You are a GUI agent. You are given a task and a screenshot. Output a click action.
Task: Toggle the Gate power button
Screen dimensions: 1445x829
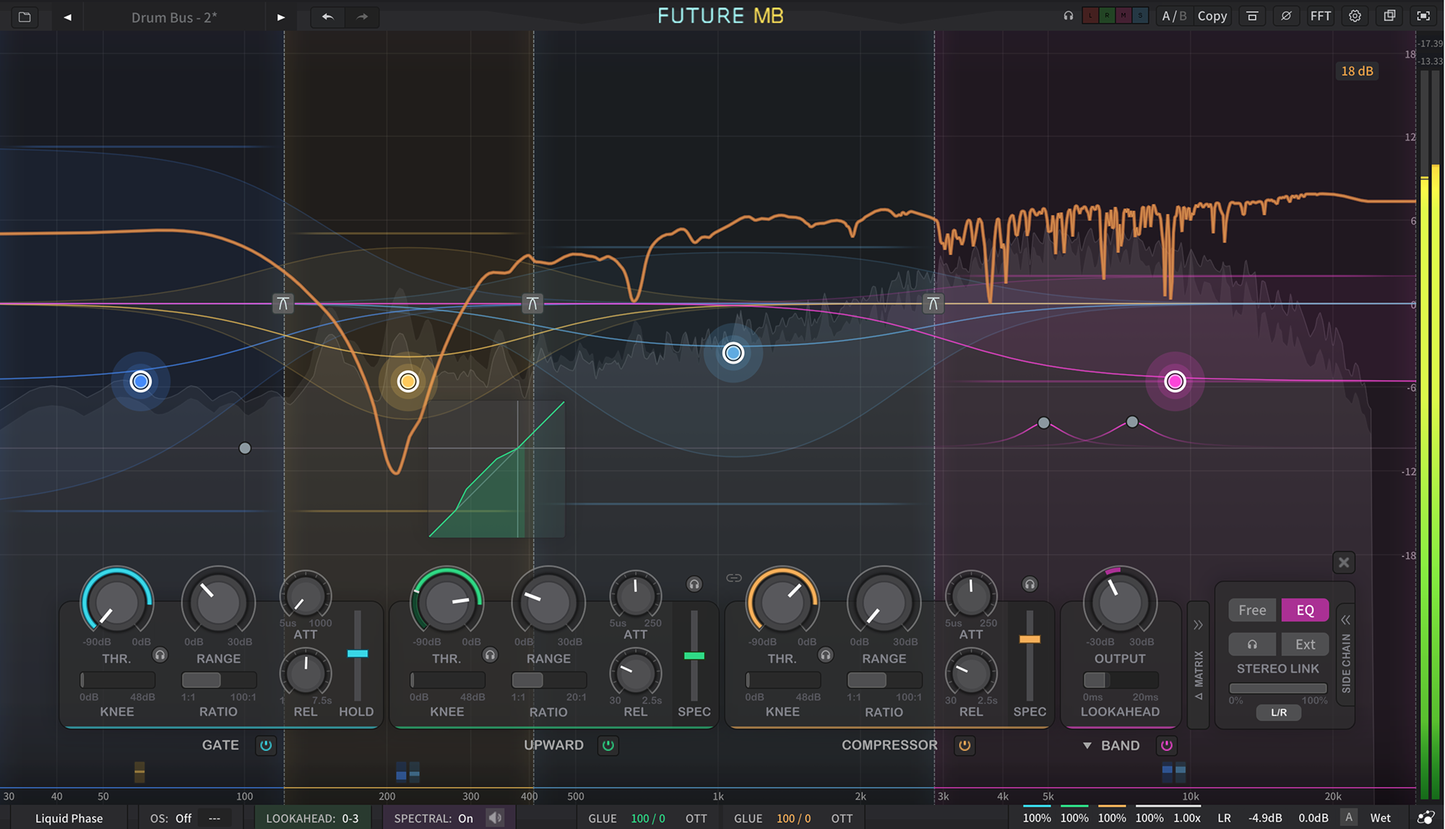[x=265, y=745]
